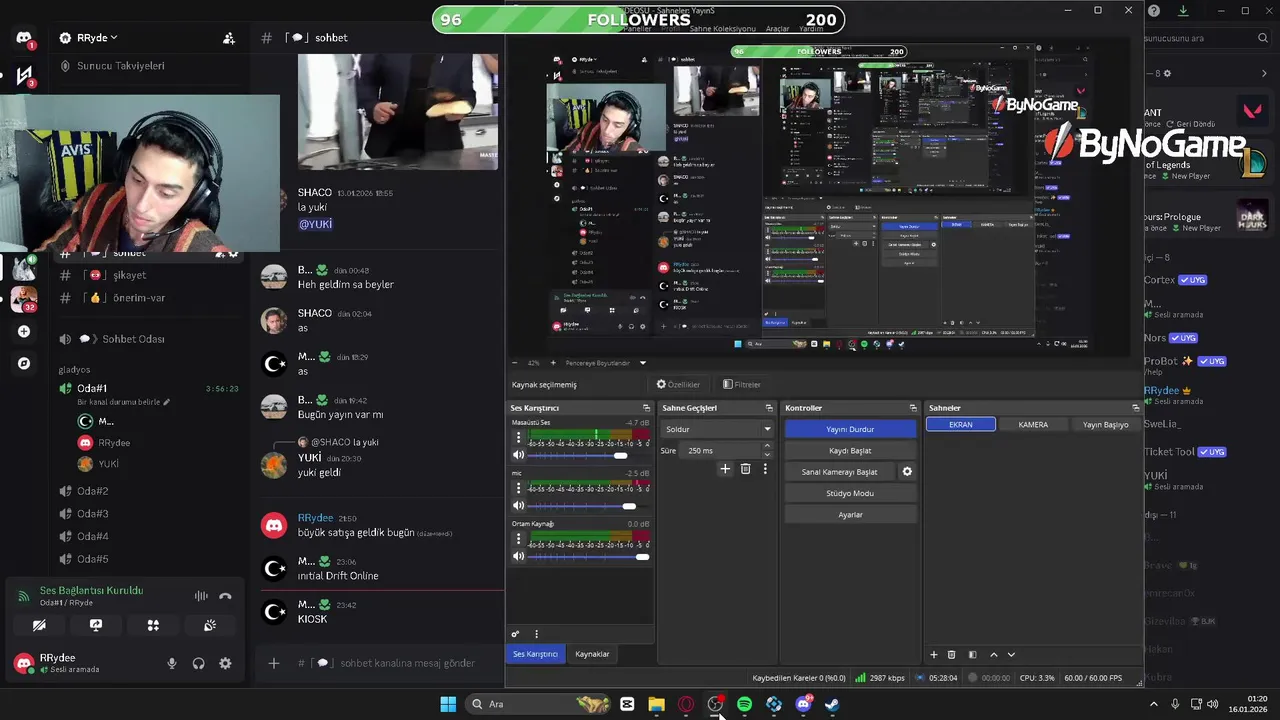Screen dimensions: 1280x720
Task: Open Soldur scene transition dropdown
Action: tap(717, 429)
